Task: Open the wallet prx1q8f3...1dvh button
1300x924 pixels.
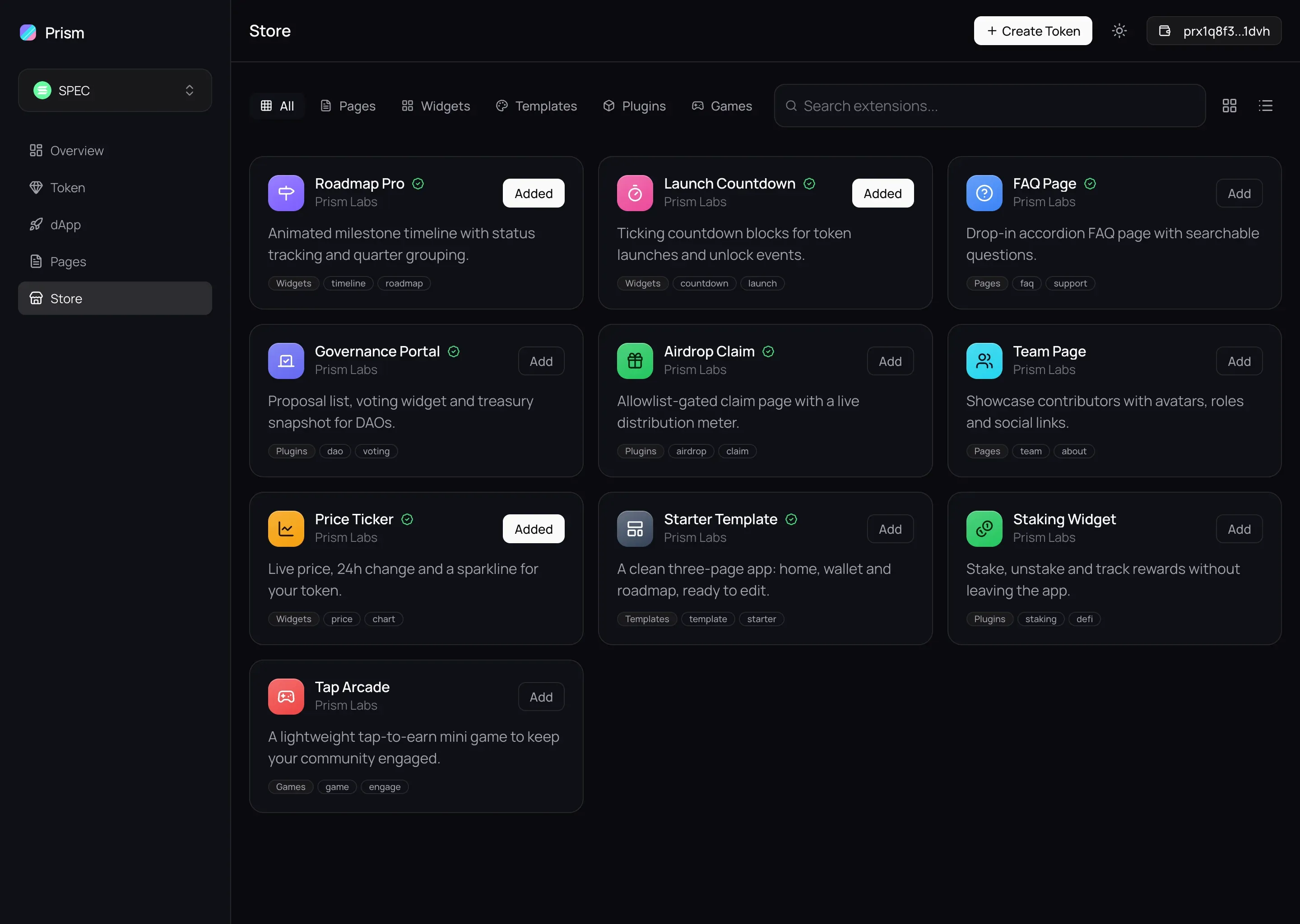Action: [x=1214, y=31]
